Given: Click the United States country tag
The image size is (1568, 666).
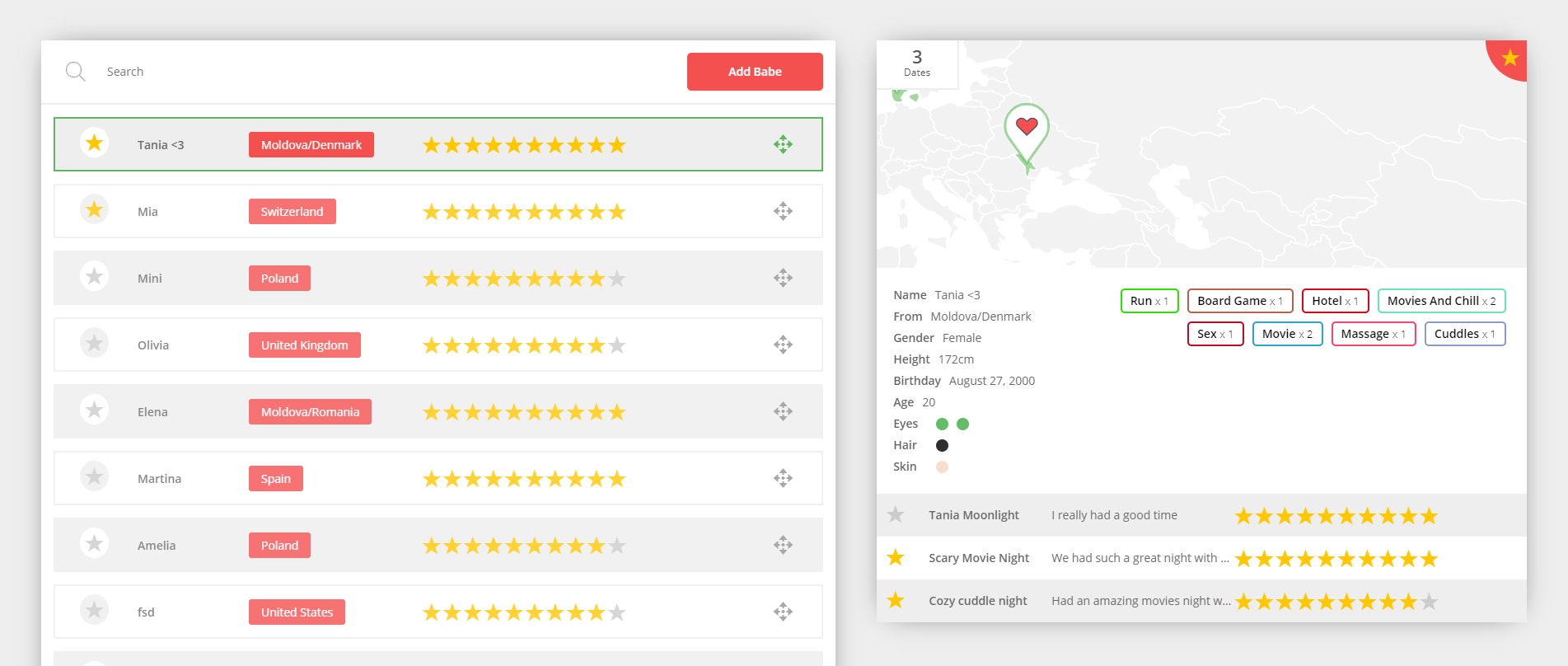Looking at the screenshot, I should tap(297, 612).
